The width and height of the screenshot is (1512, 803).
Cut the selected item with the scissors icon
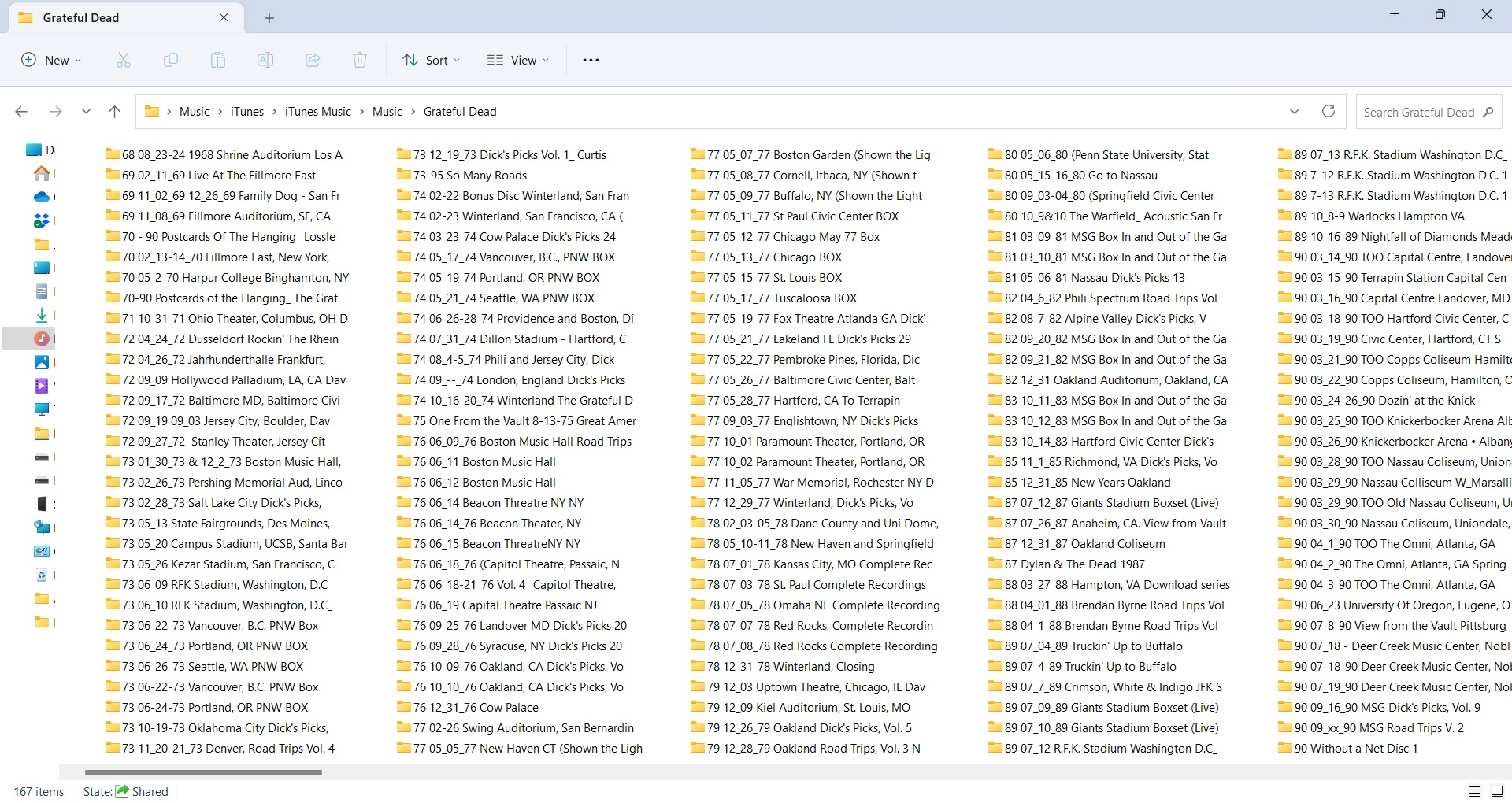124,60
